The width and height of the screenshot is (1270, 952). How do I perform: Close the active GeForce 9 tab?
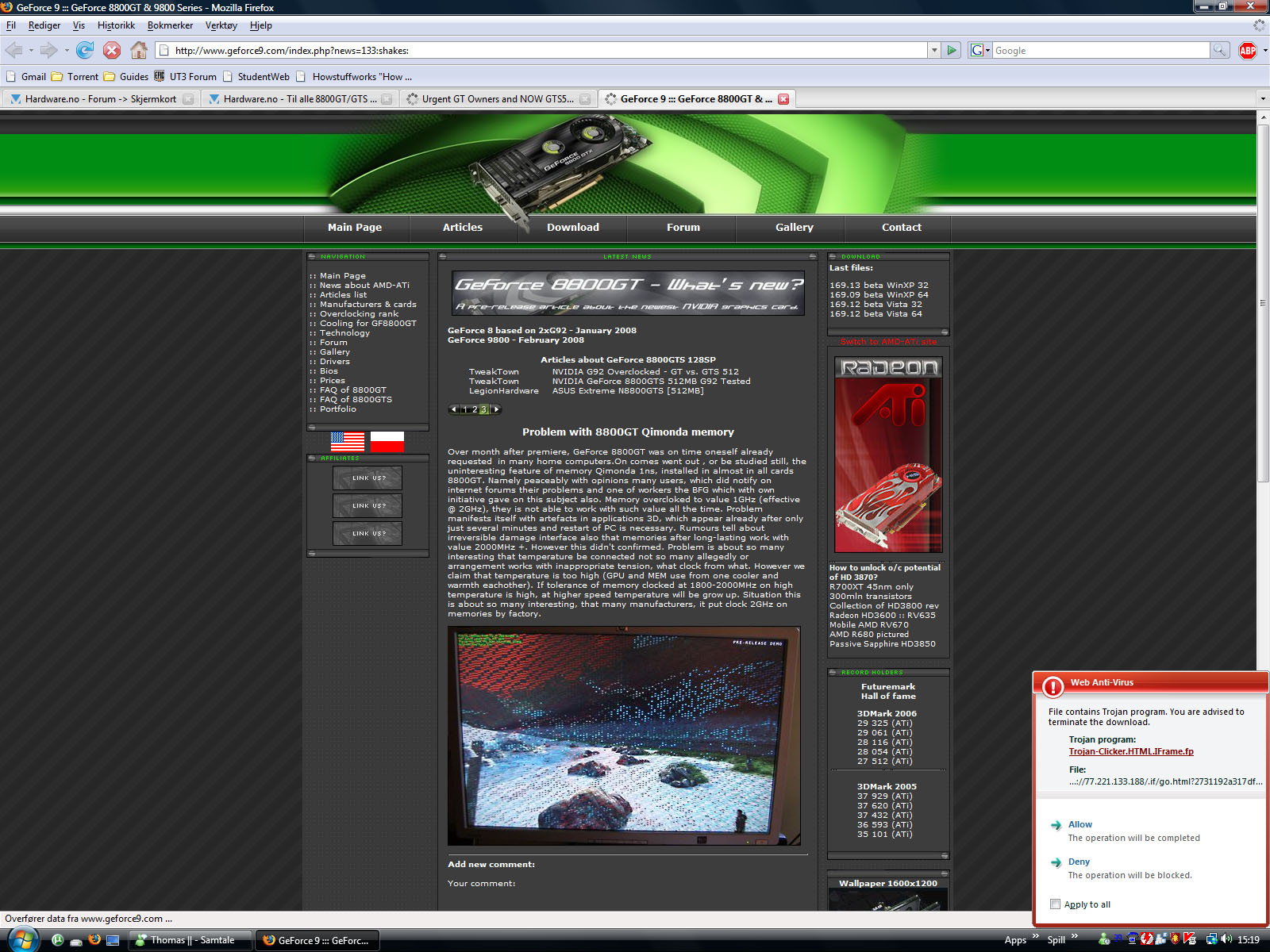pyautogui.click(x=783, y=99)
